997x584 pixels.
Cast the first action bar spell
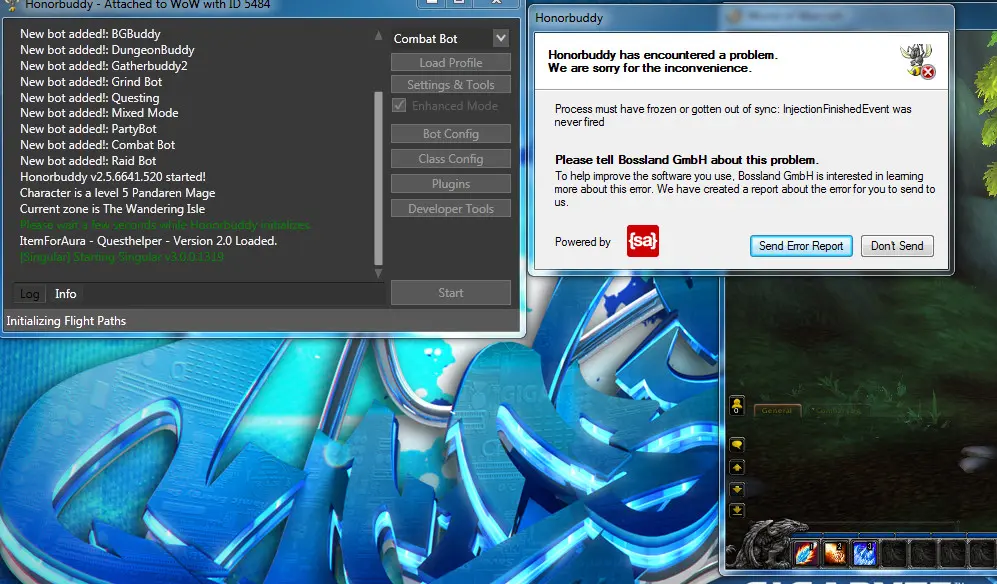point(806,551)
